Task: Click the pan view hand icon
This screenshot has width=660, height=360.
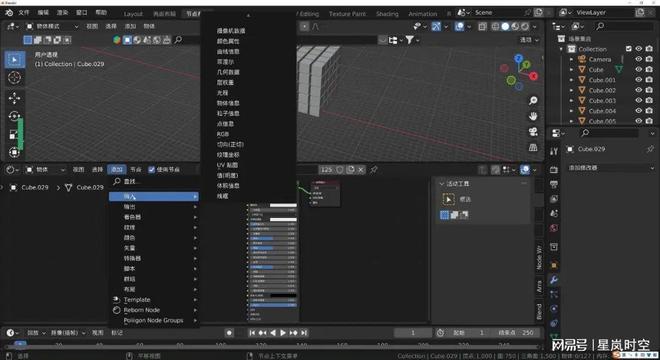Action: coord(533,116)
